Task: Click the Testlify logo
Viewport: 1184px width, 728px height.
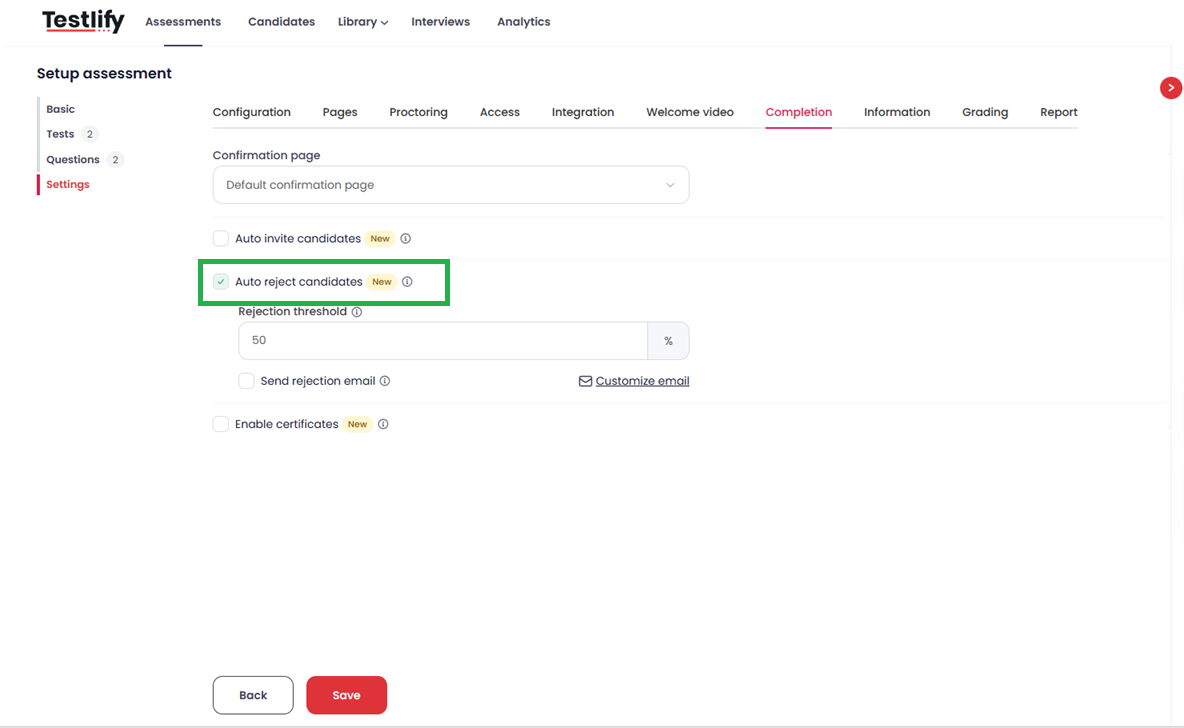Action: [x=83, y=21]
